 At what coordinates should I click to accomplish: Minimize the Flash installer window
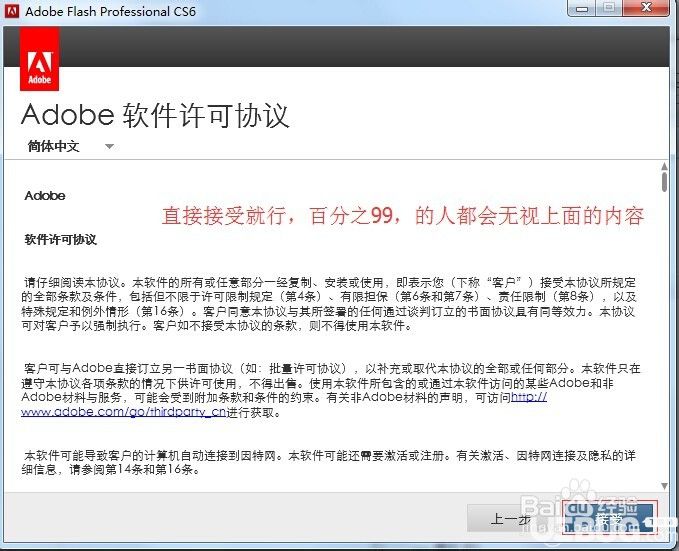[582, 8]
